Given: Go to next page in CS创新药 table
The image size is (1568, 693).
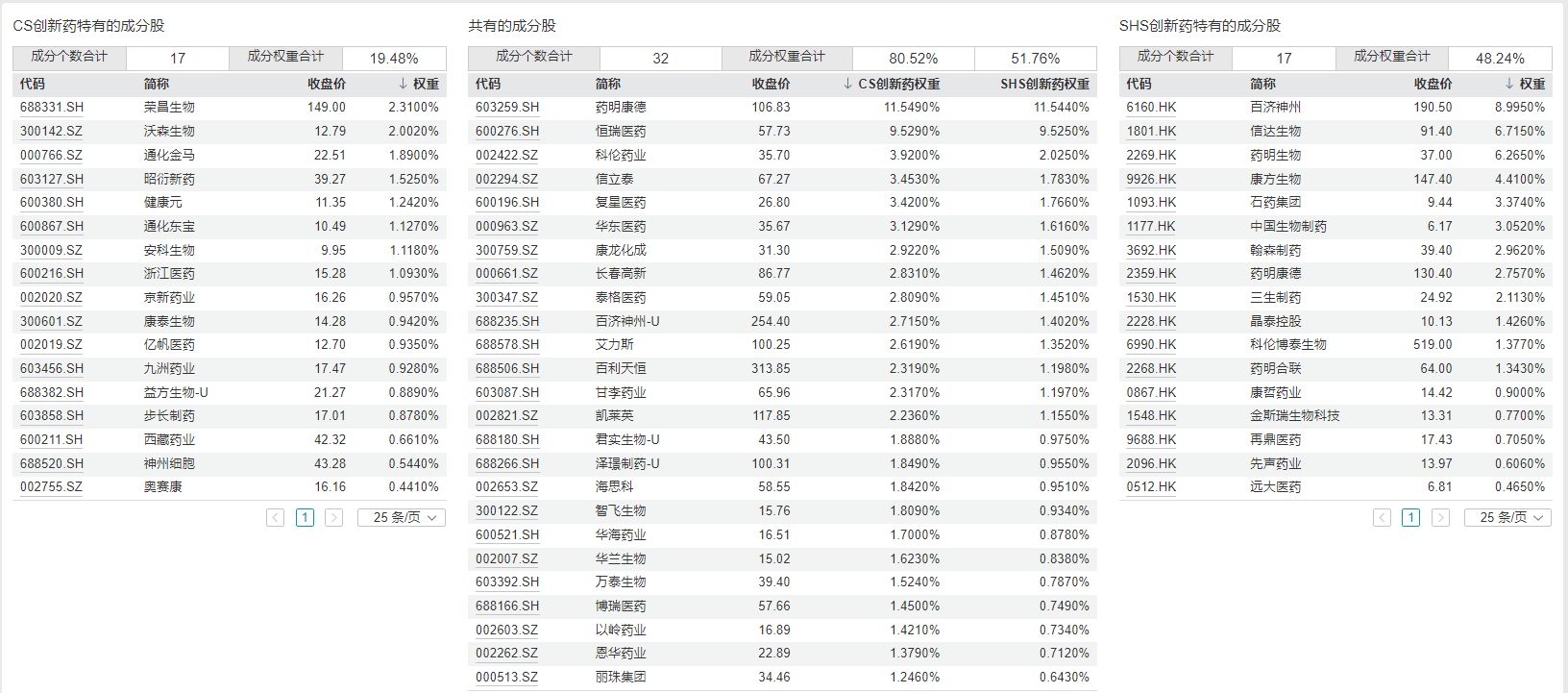Looking at the screenshot, I should [333, 518].
